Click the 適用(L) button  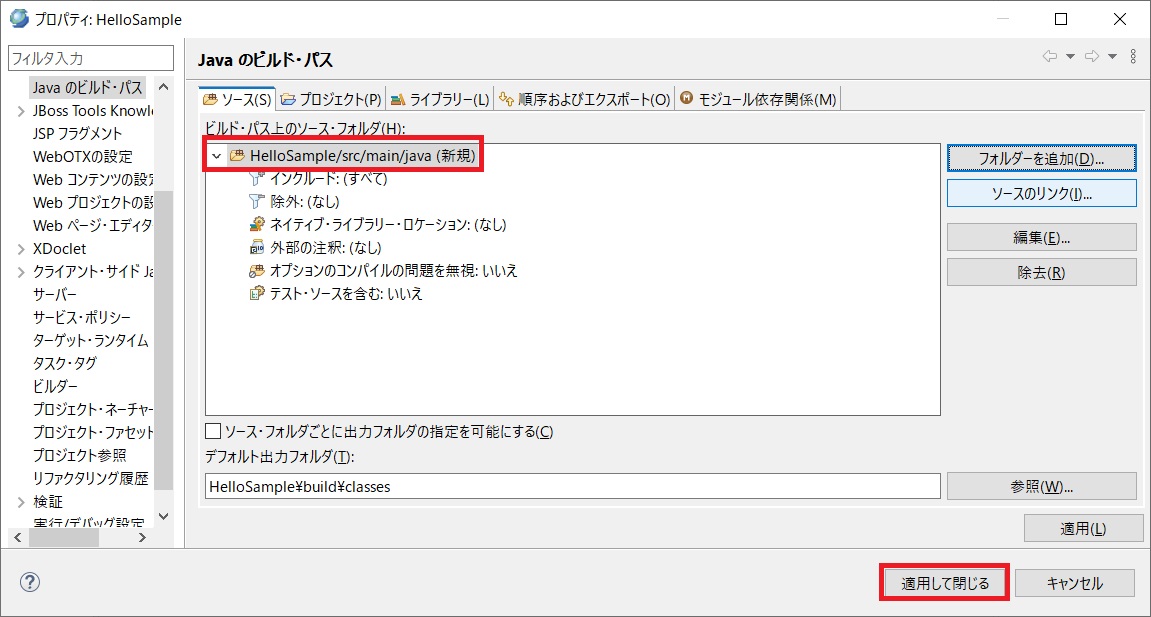1083,528
